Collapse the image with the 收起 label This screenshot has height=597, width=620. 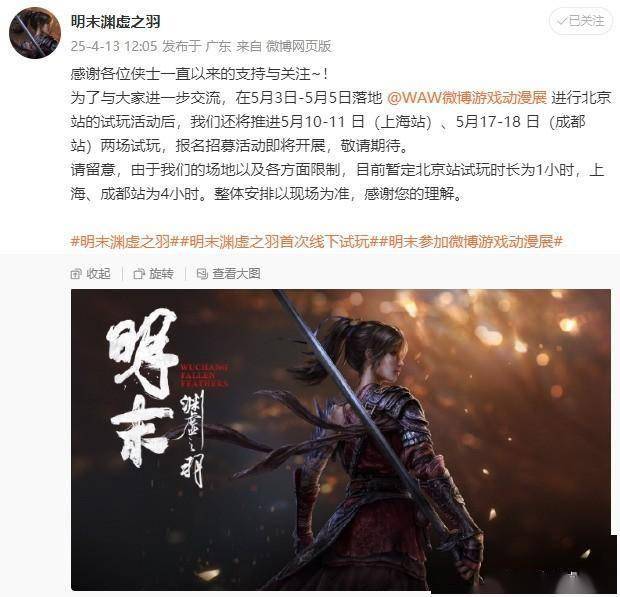(98, 274)
